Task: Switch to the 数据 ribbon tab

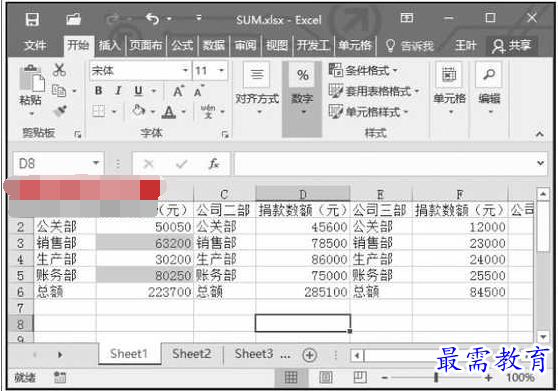Action: coord(214,45)
